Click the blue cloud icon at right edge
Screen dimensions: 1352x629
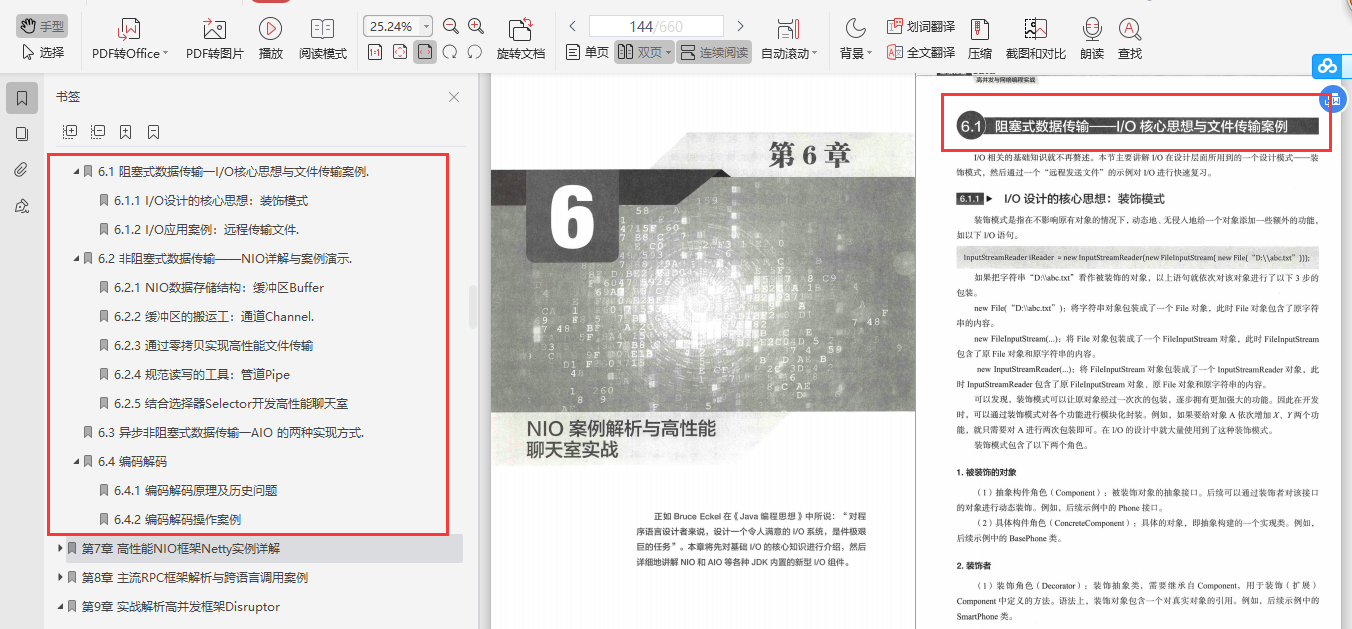[x=1327, y=66]
